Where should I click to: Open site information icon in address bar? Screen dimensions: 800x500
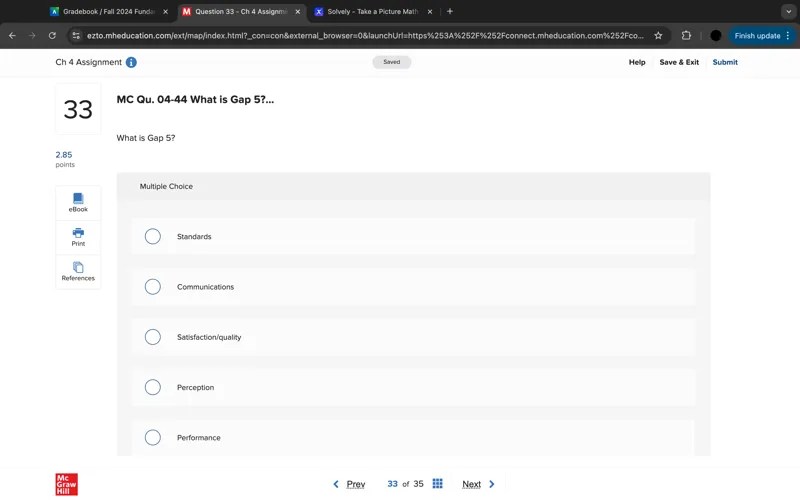[x=76, y=36]
